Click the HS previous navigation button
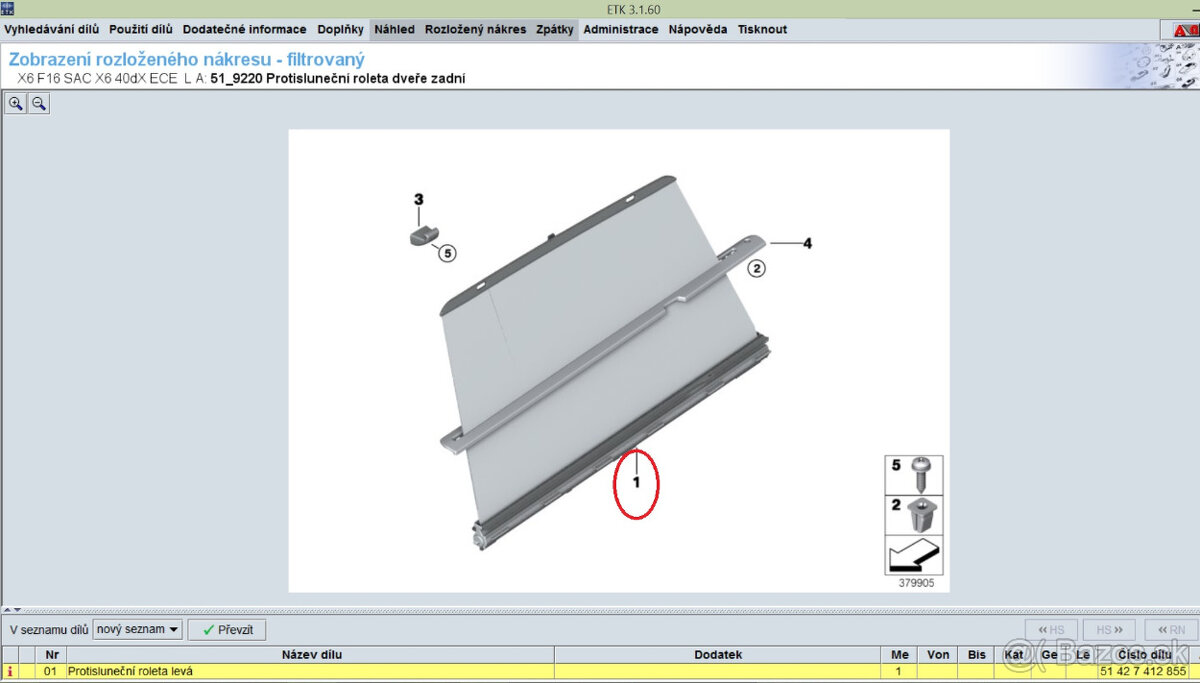This screenshot has height=683, width=1200. pos(1051,630)
